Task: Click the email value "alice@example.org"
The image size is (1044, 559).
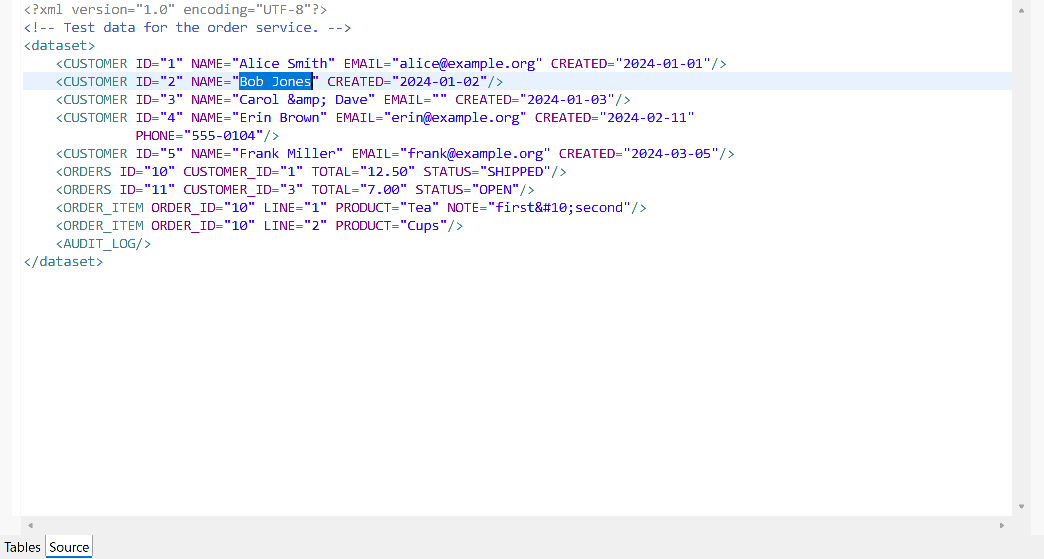Action: (x=467, y=63)
